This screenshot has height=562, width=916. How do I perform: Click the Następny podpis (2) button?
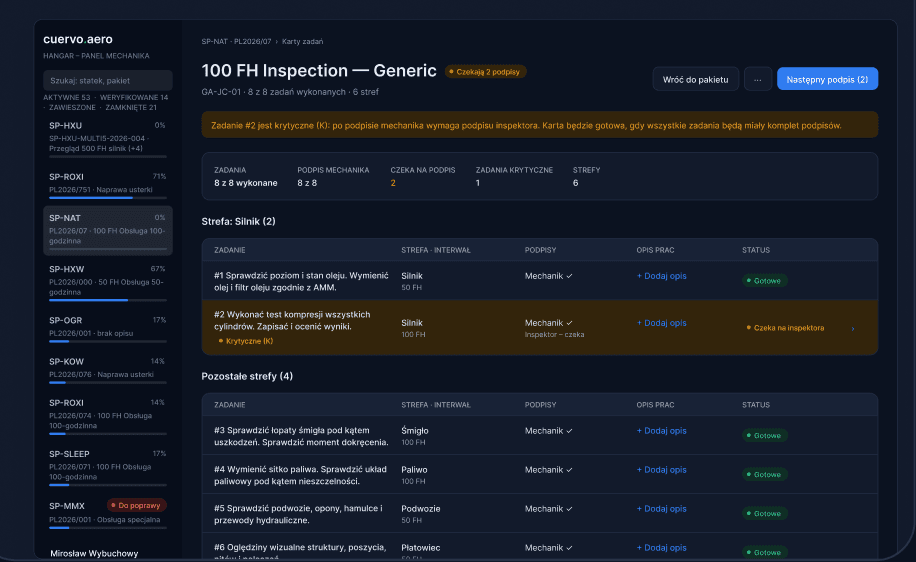(x=827, y=79)
